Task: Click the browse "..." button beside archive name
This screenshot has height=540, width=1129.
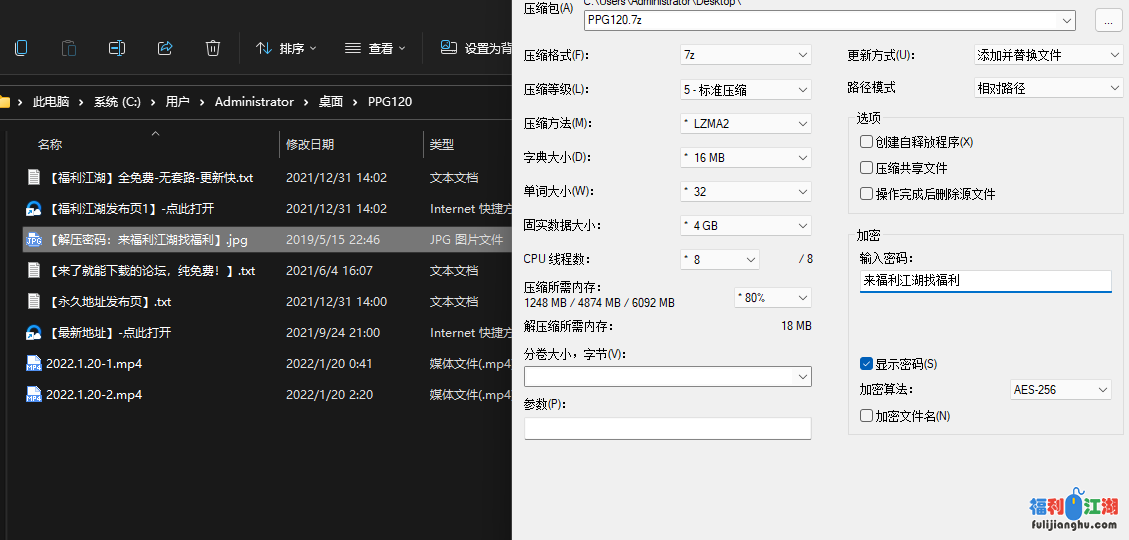Action: pyautogui.click(x=1108, y=20)
